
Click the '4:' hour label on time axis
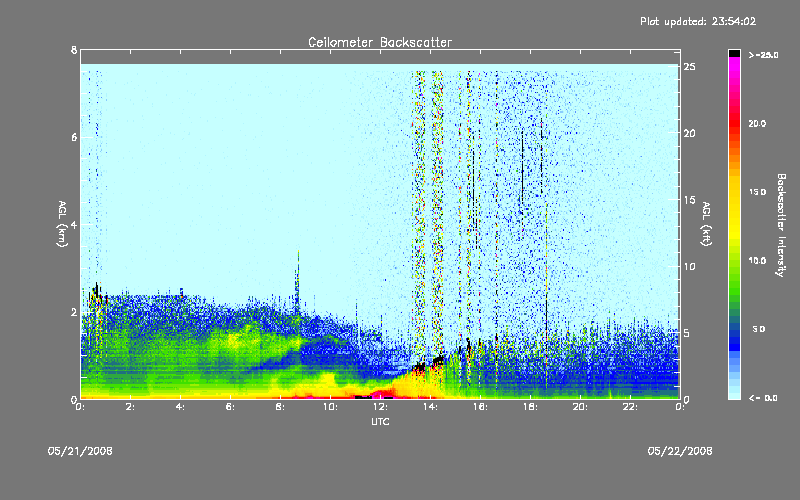point(181,407)
